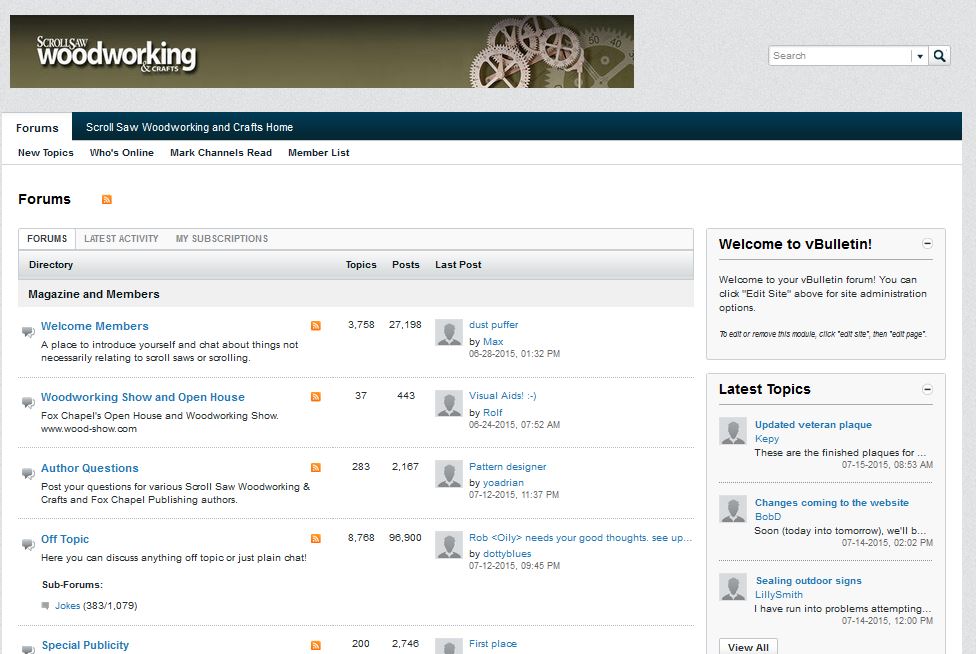Click the search magnifier icon

tap(940, 56)
